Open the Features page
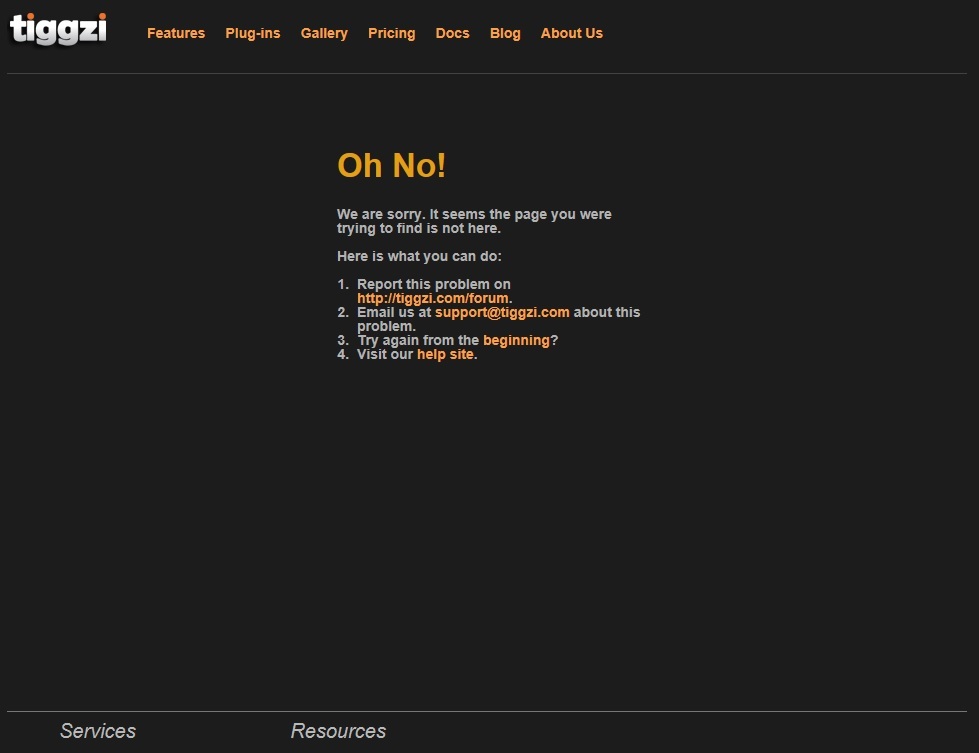 (176, 33)
